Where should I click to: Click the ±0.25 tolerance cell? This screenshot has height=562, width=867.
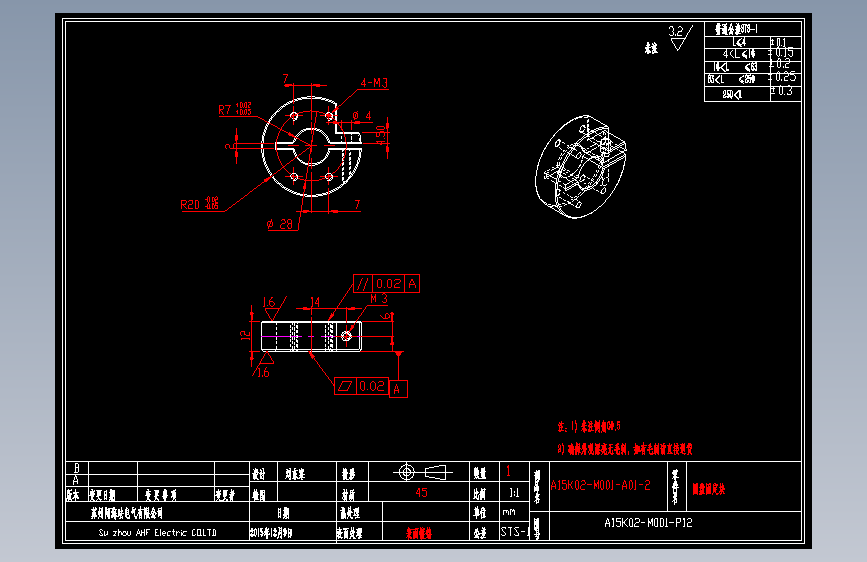point(786,79)
